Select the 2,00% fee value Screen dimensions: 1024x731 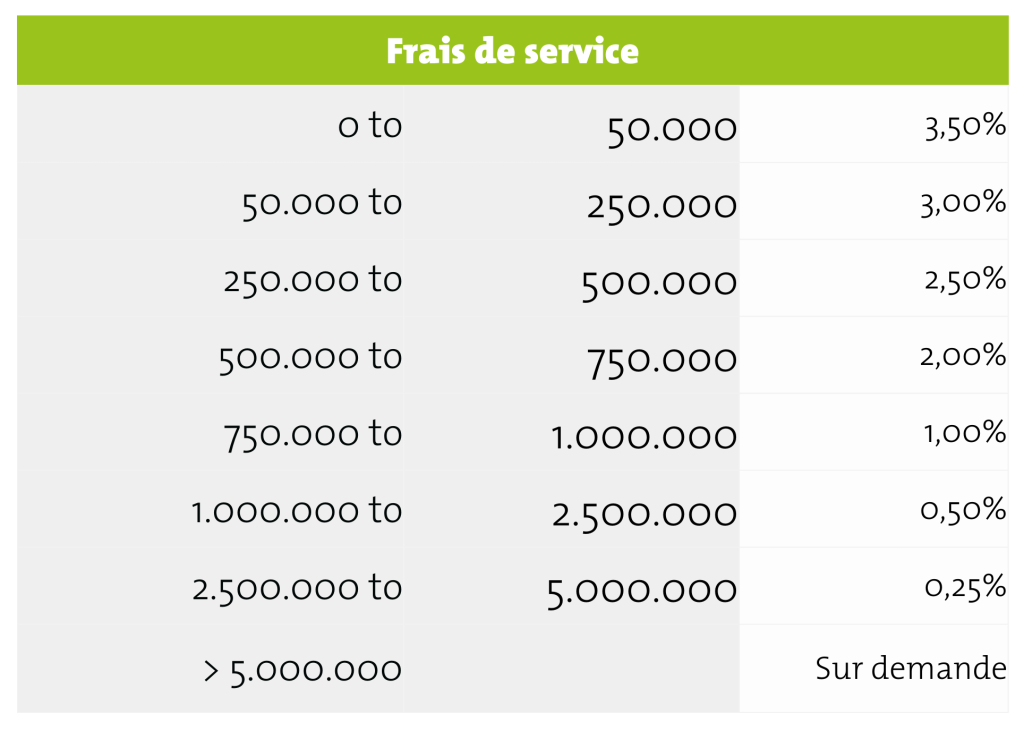point(963,355)
